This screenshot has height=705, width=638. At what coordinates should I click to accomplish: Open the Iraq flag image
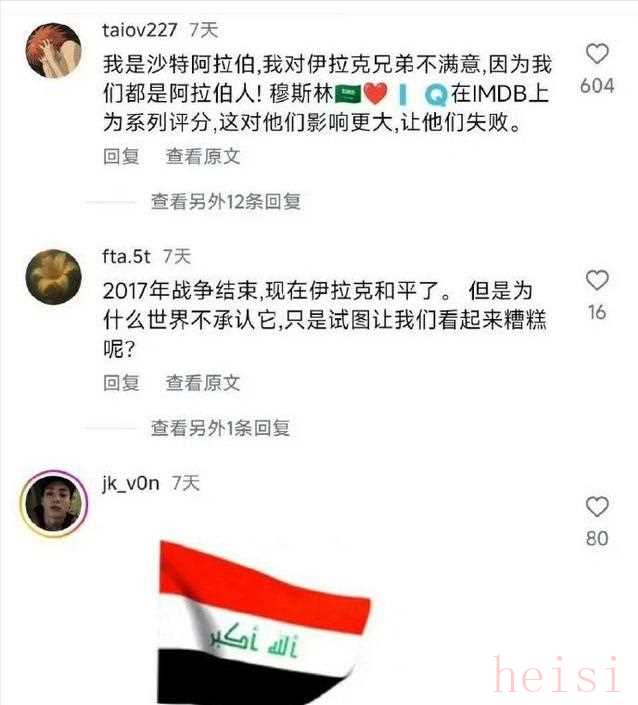point(264,623)
